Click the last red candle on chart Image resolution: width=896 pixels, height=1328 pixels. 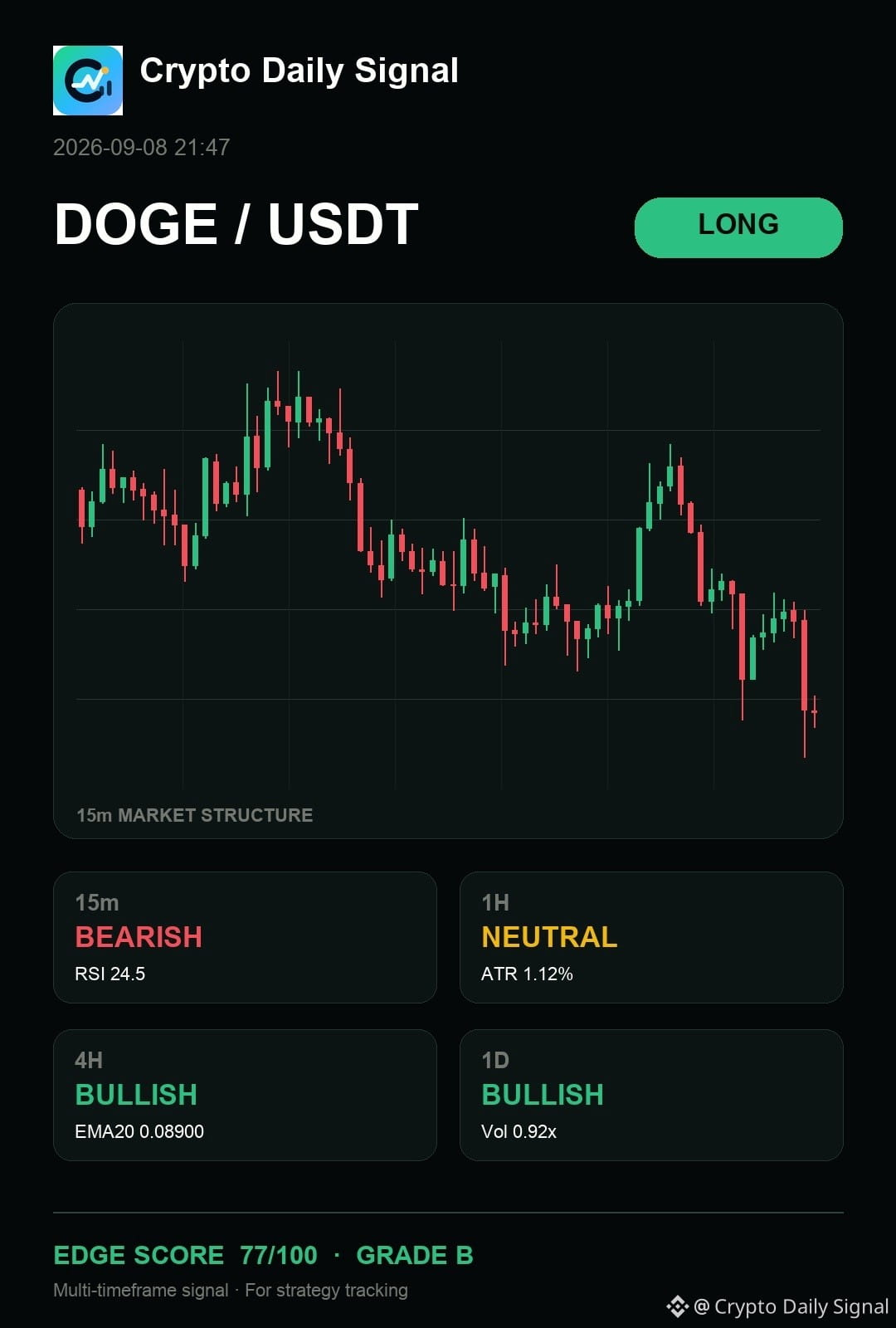(x=815, y=712)
